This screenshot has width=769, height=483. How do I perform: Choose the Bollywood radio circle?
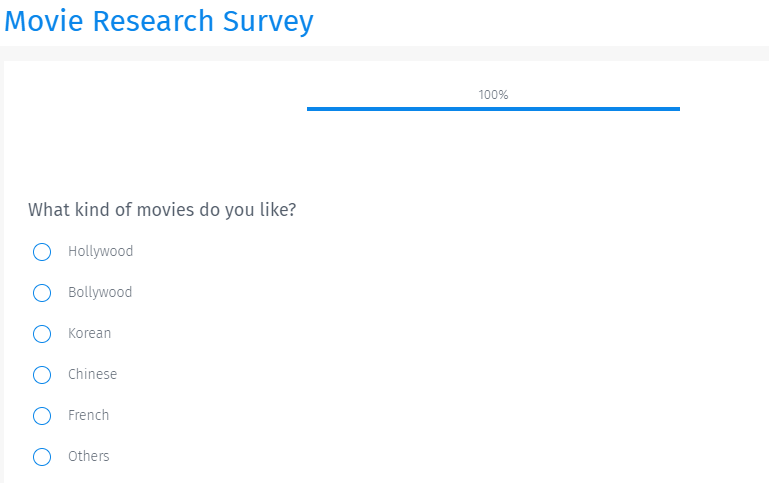[x=42, y=293]
